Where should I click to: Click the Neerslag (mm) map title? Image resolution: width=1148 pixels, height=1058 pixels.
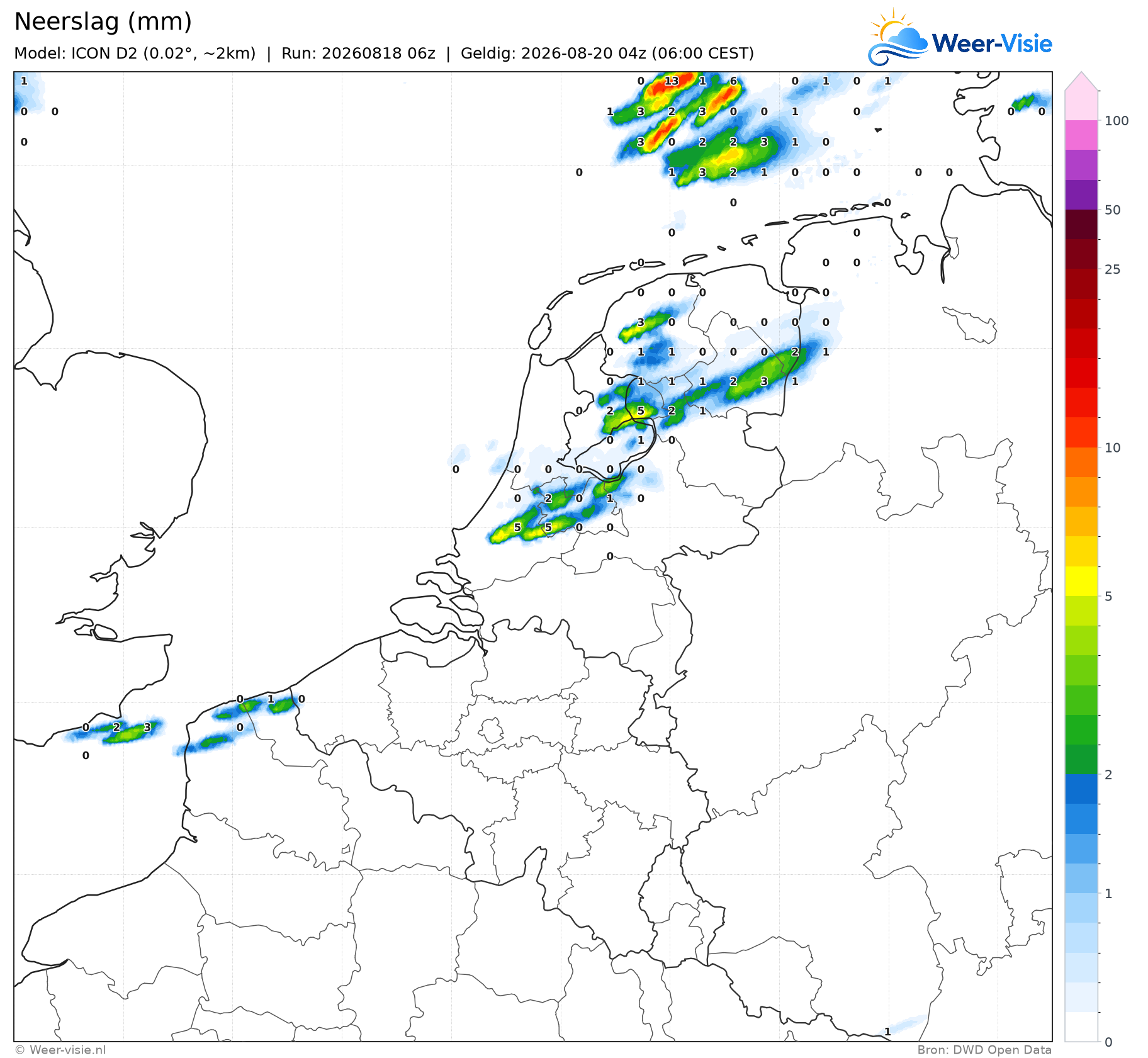click(103, 22)
